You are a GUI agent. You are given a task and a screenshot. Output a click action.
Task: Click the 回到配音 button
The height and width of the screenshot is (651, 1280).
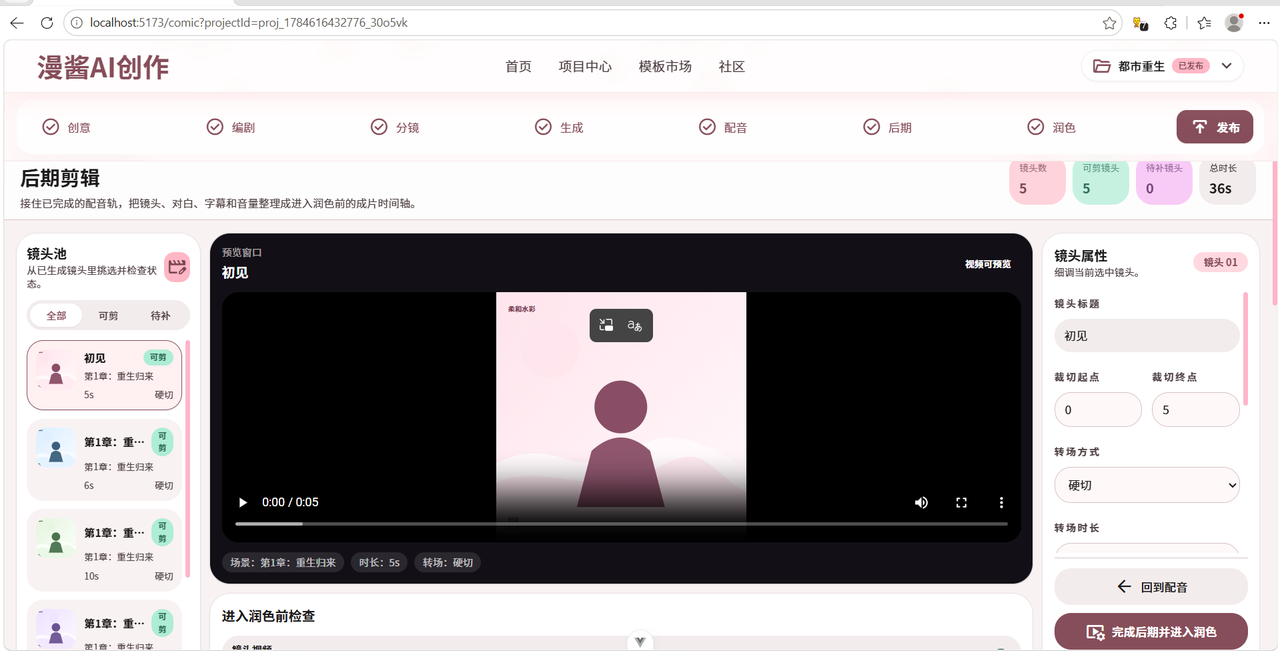[x=1151, y=587]
